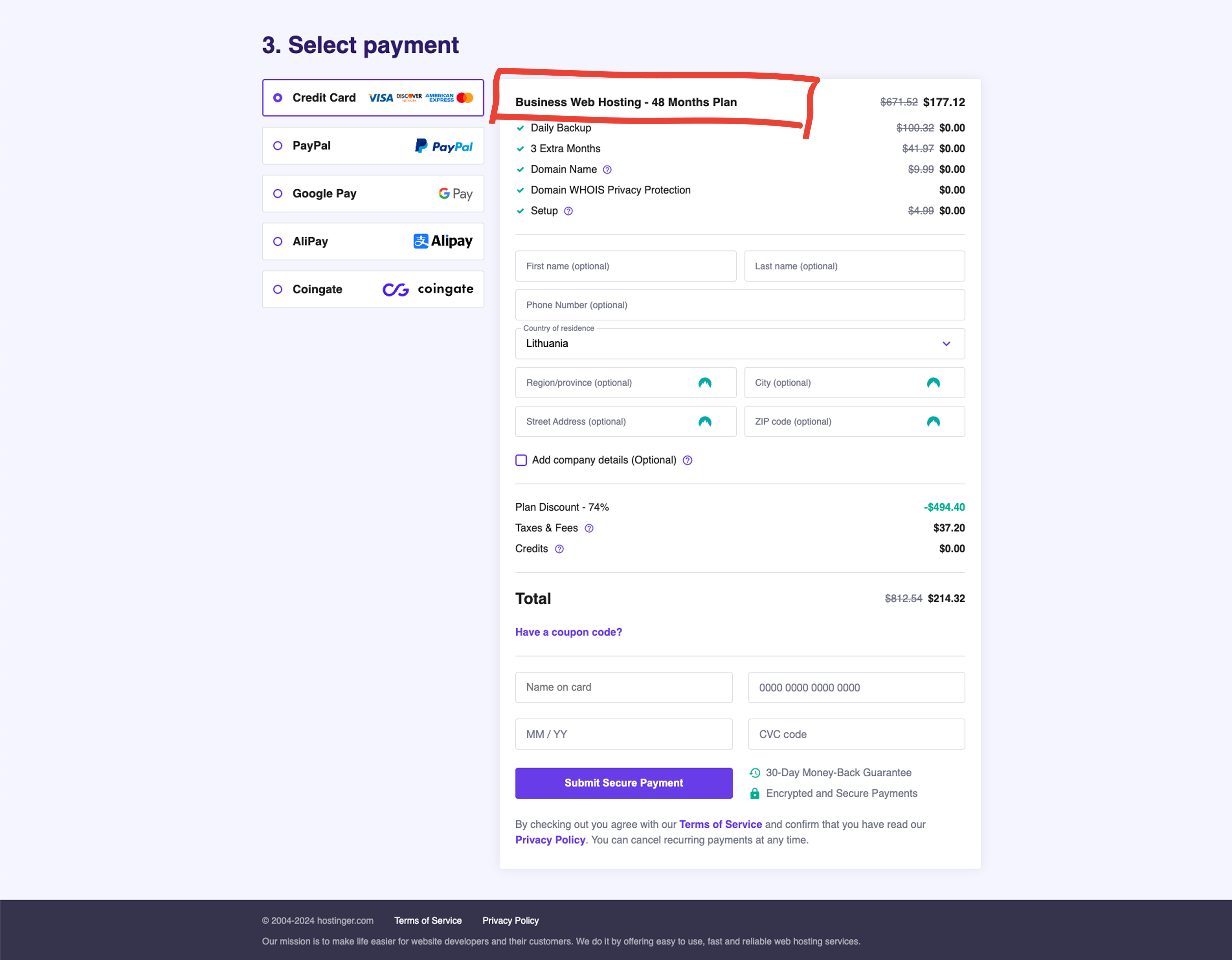Open the Country of residence dropdown
Screen dimensions: 1232x960
coord(740,344)
